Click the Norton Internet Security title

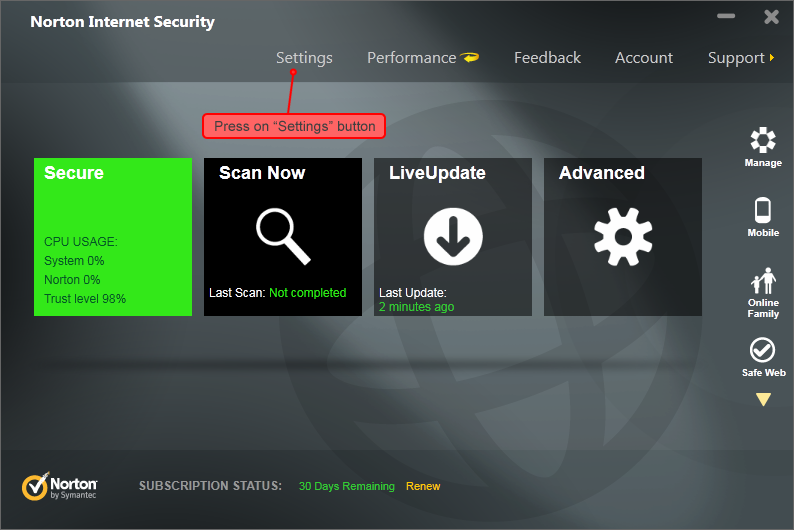pos(123,22)
